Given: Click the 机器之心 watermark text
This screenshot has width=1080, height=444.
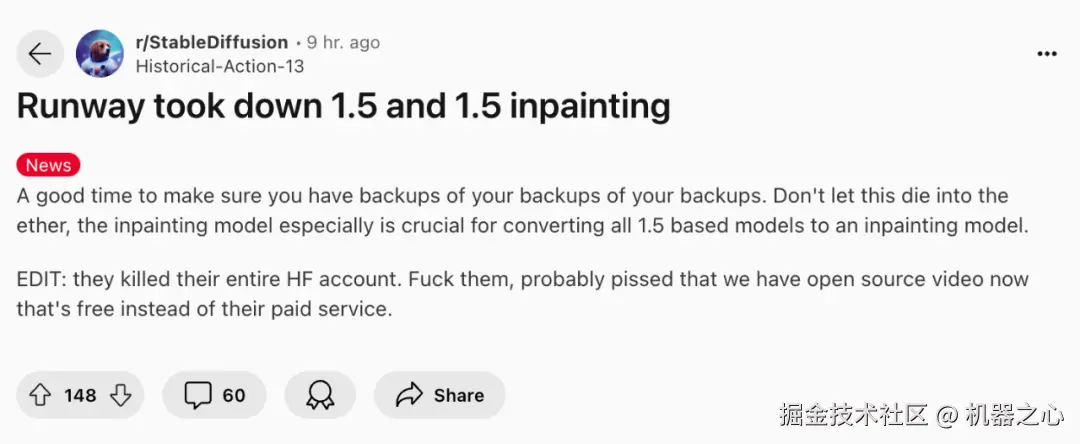Looking at the screenshot, I should tap(1018, 414).
